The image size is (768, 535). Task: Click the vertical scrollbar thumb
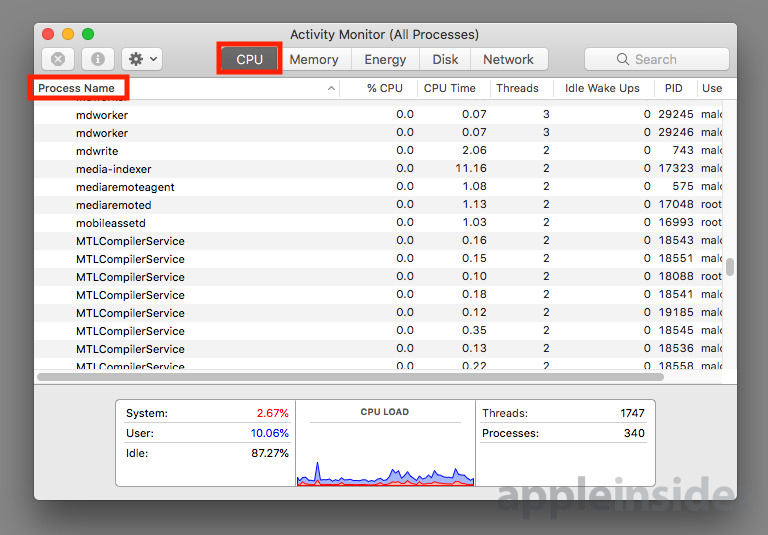(x=730, y=267)
